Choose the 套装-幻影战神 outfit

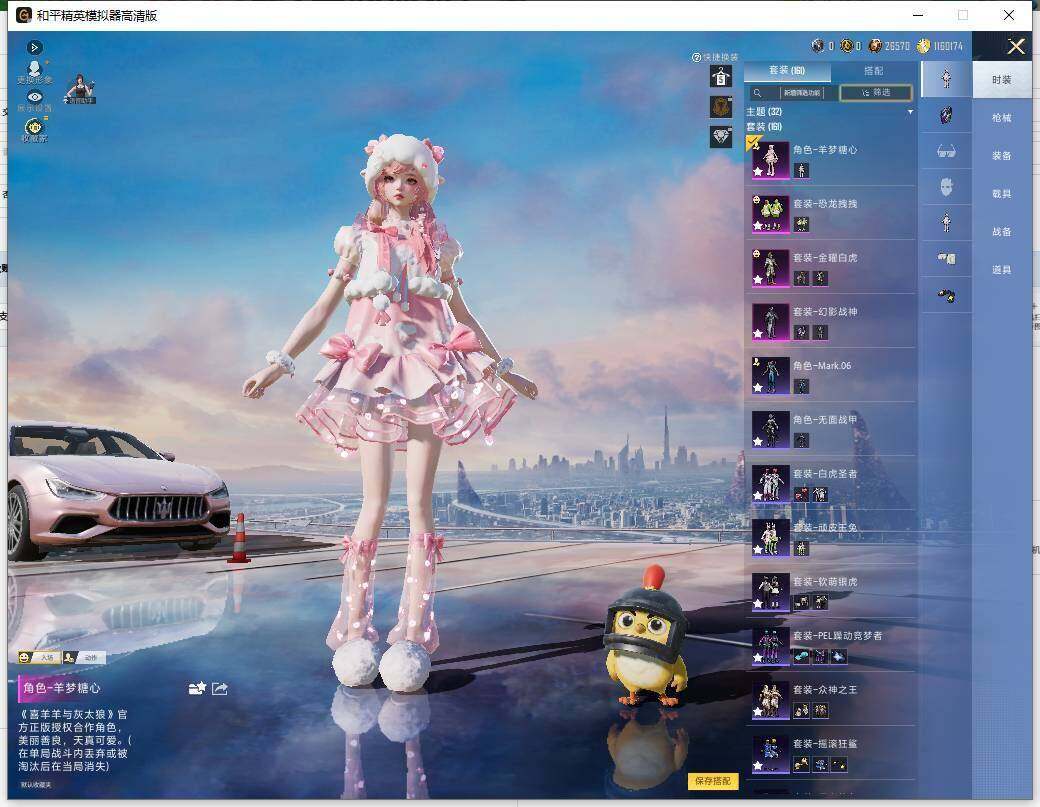[830, 322]
